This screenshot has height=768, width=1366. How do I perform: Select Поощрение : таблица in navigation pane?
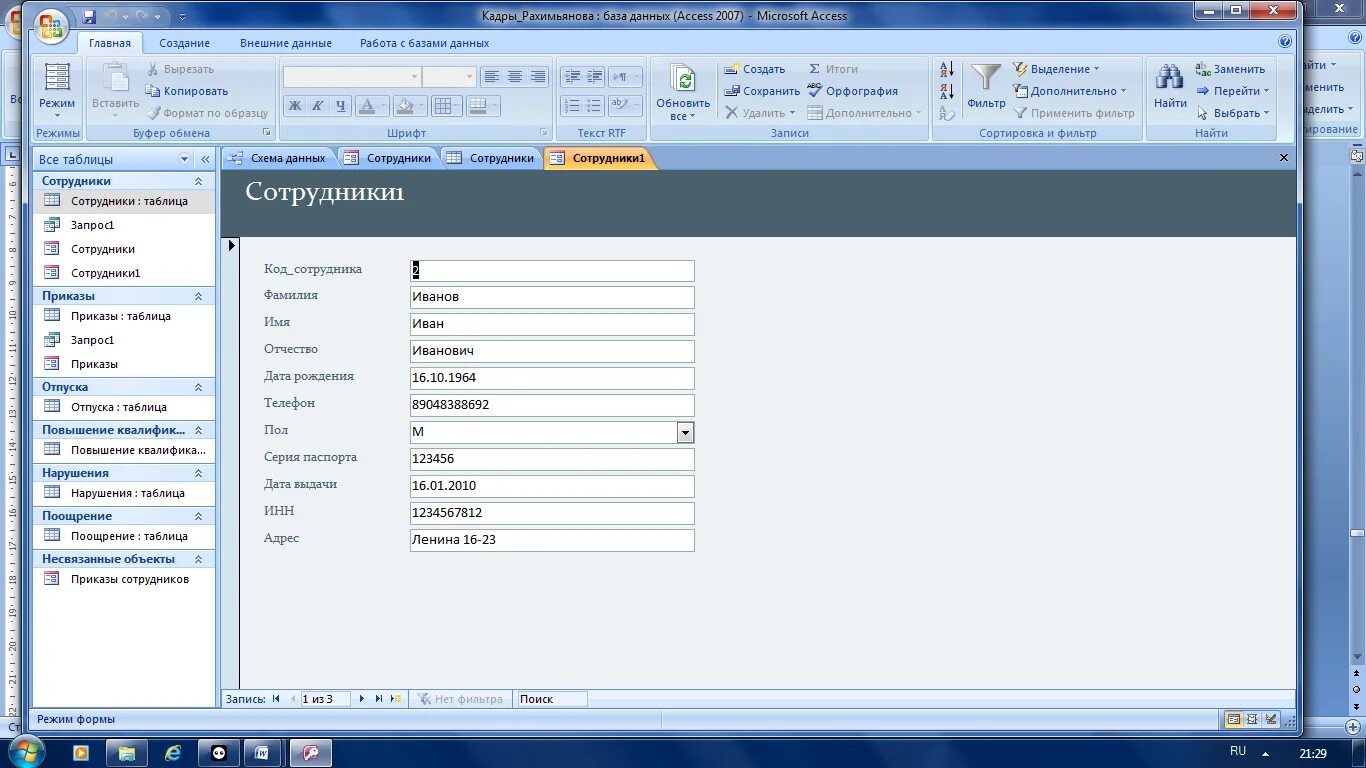click(x=124, y=536)
